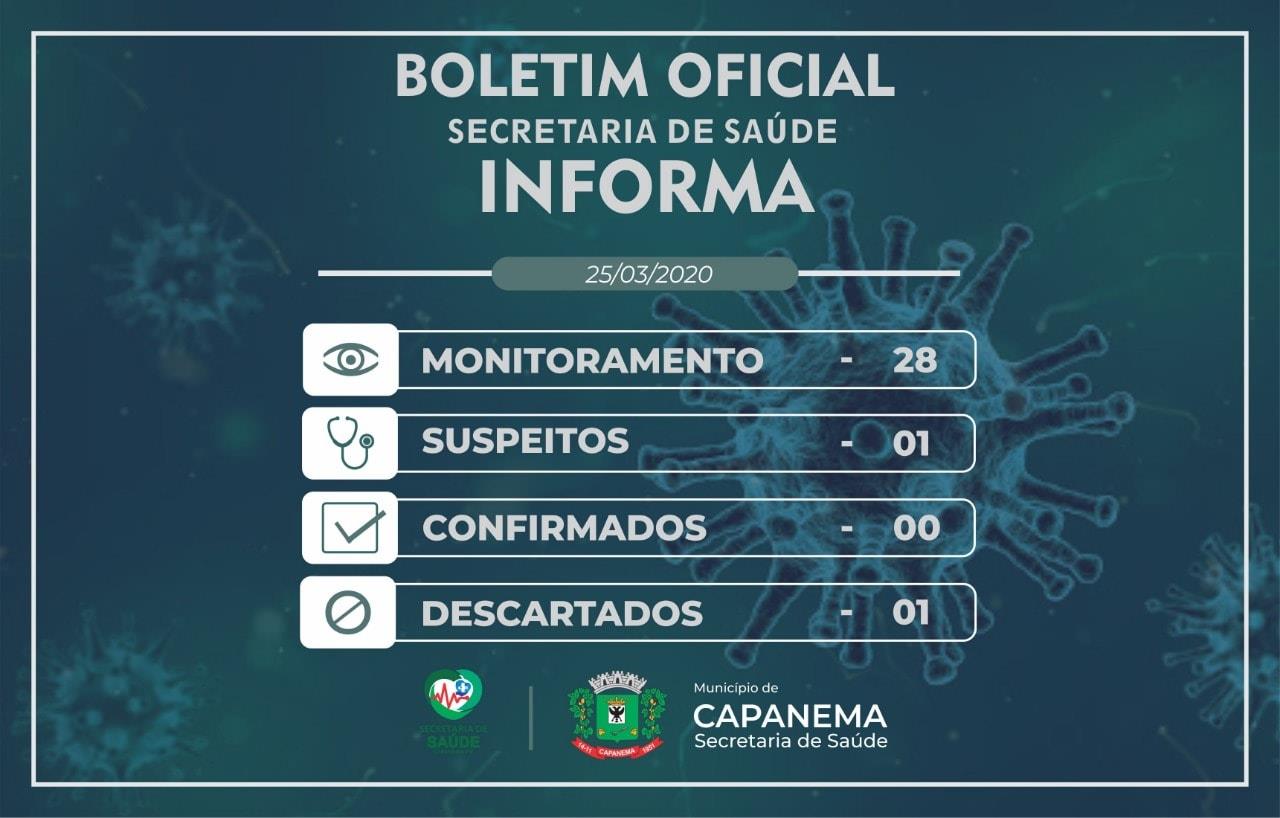This screenshot has height=818, width=1280.
Task: Select the Descartados row label
Action: 562,613
